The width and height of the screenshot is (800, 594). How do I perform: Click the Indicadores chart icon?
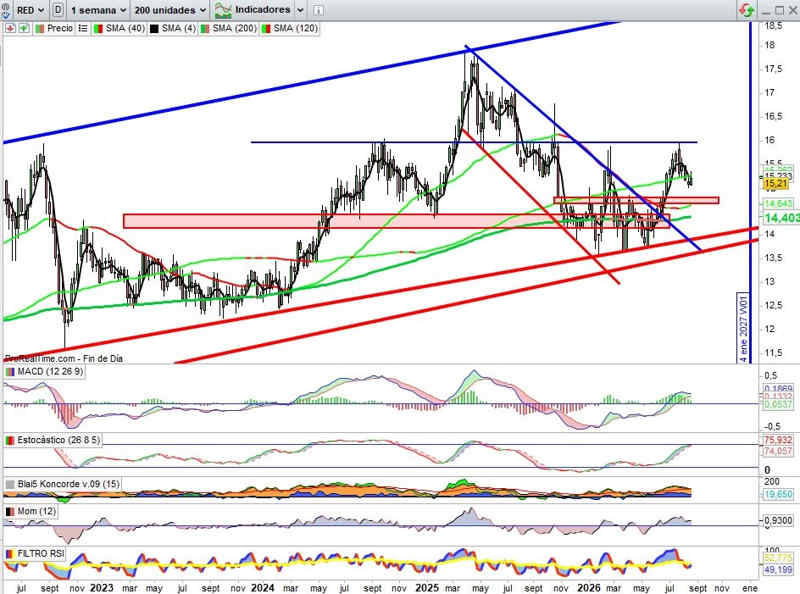(x=223, y=10)
